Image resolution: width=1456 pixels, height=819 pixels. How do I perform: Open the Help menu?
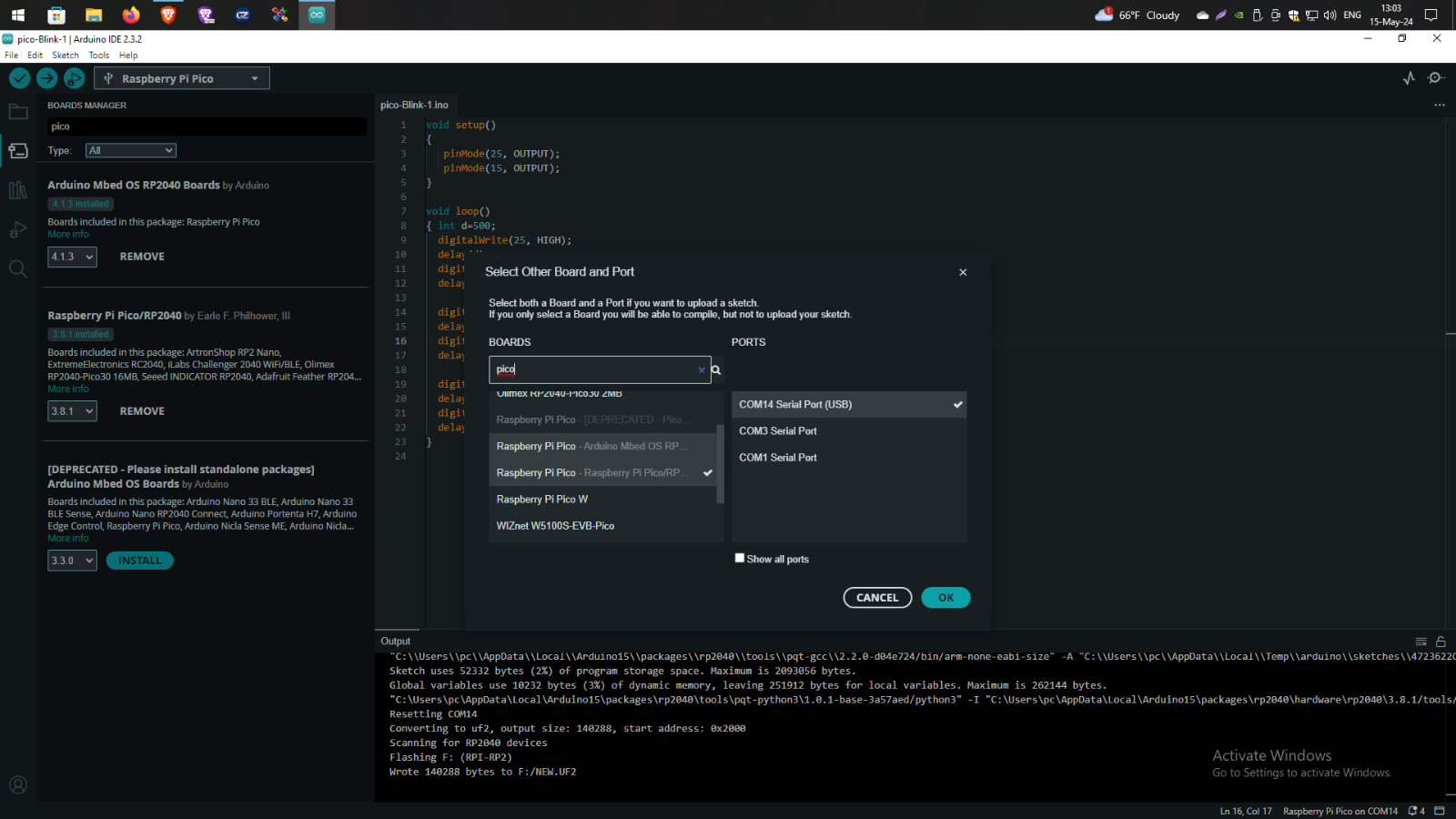pyautogui.click(x=128, y=56)
